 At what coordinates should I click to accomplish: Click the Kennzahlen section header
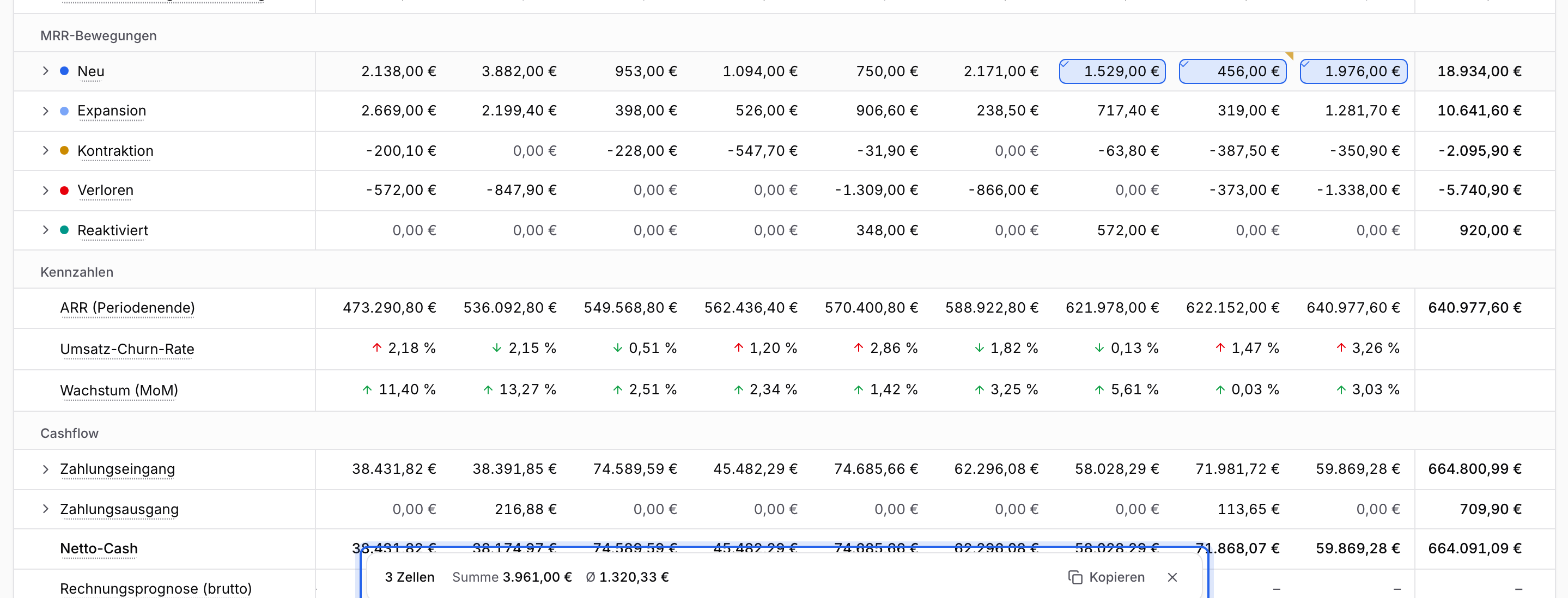(x=77, y=272)
